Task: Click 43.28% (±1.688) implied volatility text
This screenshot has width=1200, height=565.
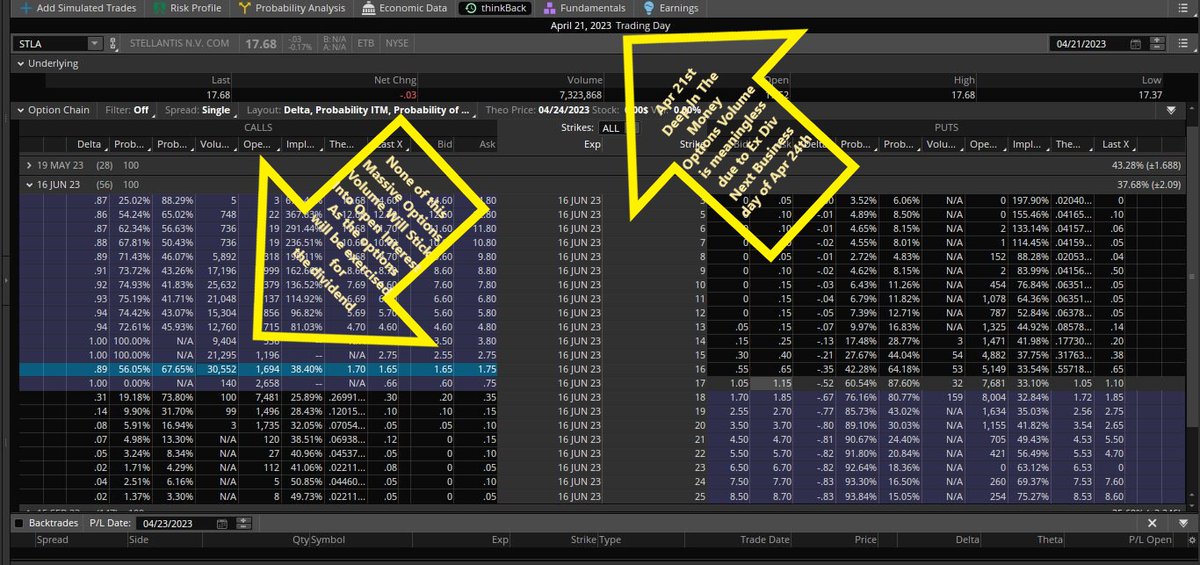Action: [1146, 164]
